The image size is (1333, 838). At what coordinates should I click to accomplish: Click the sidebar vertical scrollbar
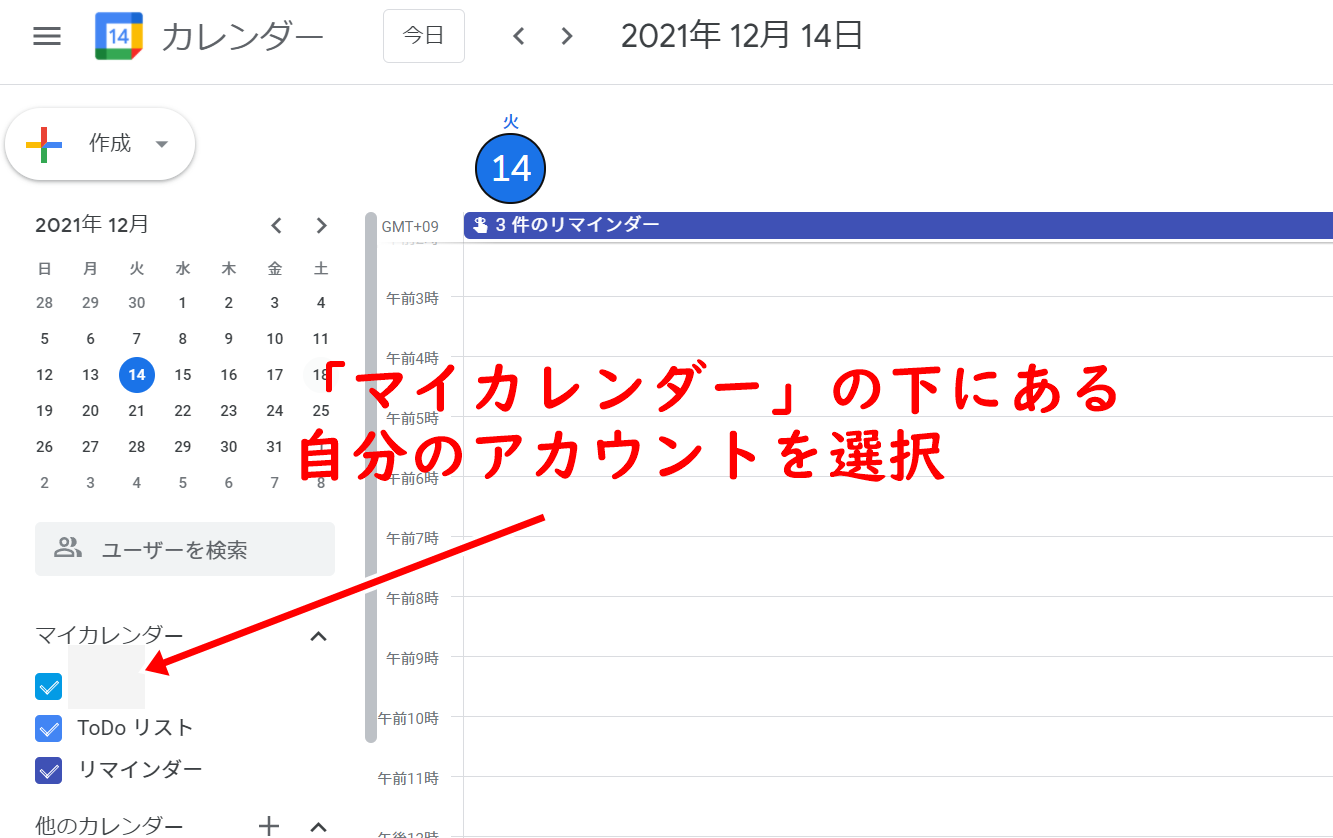(x=371, y=478)
